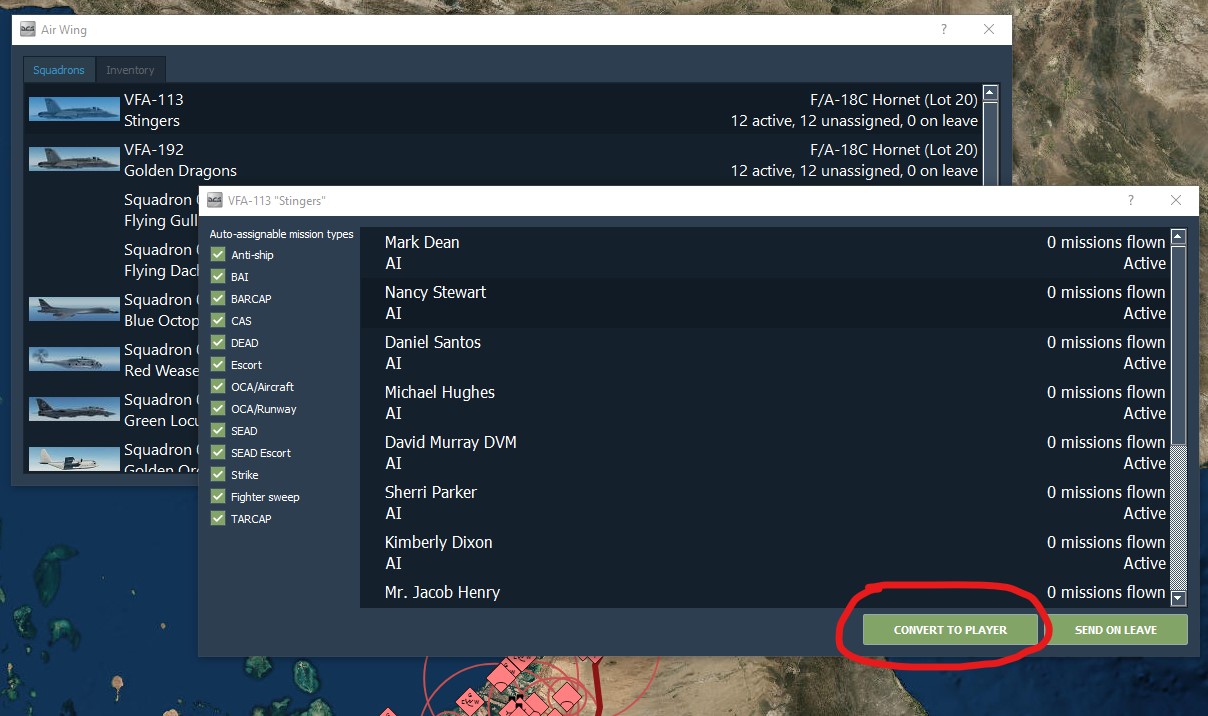This screenshot has width=1208, height=716.
Task: Click Auto-assignable mission types label
Action: tap(282, 234)
